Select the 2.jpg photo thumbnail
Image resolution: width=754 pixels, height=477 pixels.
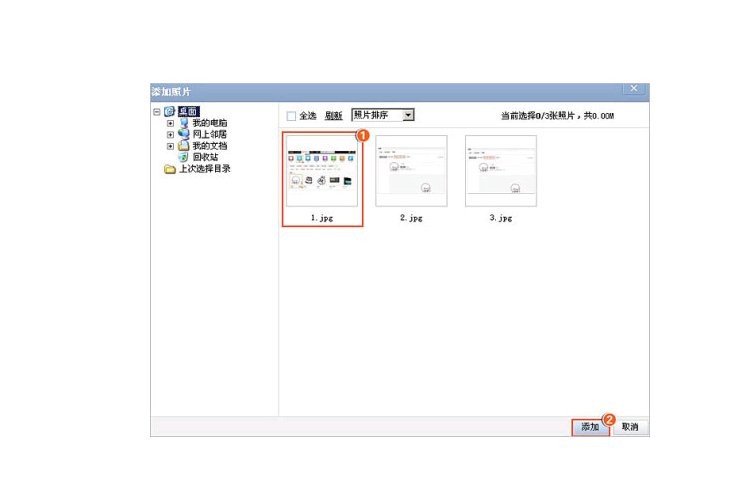click(x=411, y=171)
